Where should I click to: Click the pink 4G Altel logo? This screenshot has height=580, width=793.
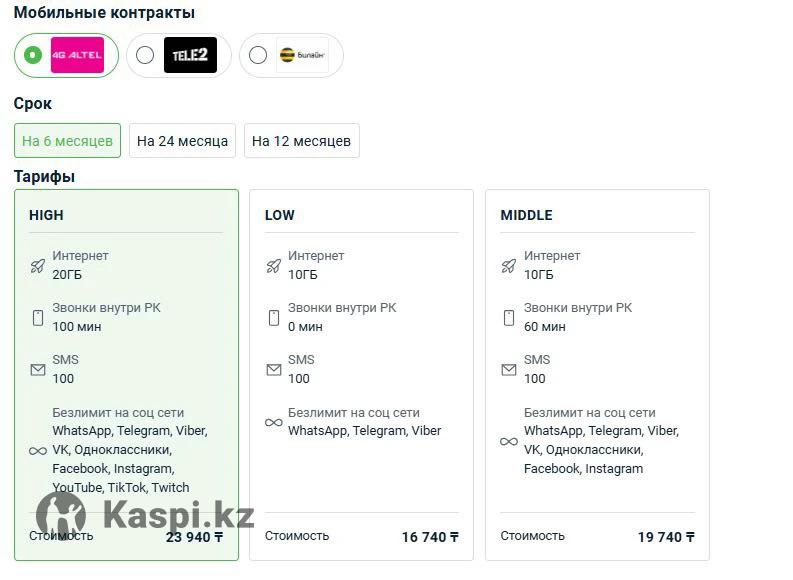tap(77, 55)
